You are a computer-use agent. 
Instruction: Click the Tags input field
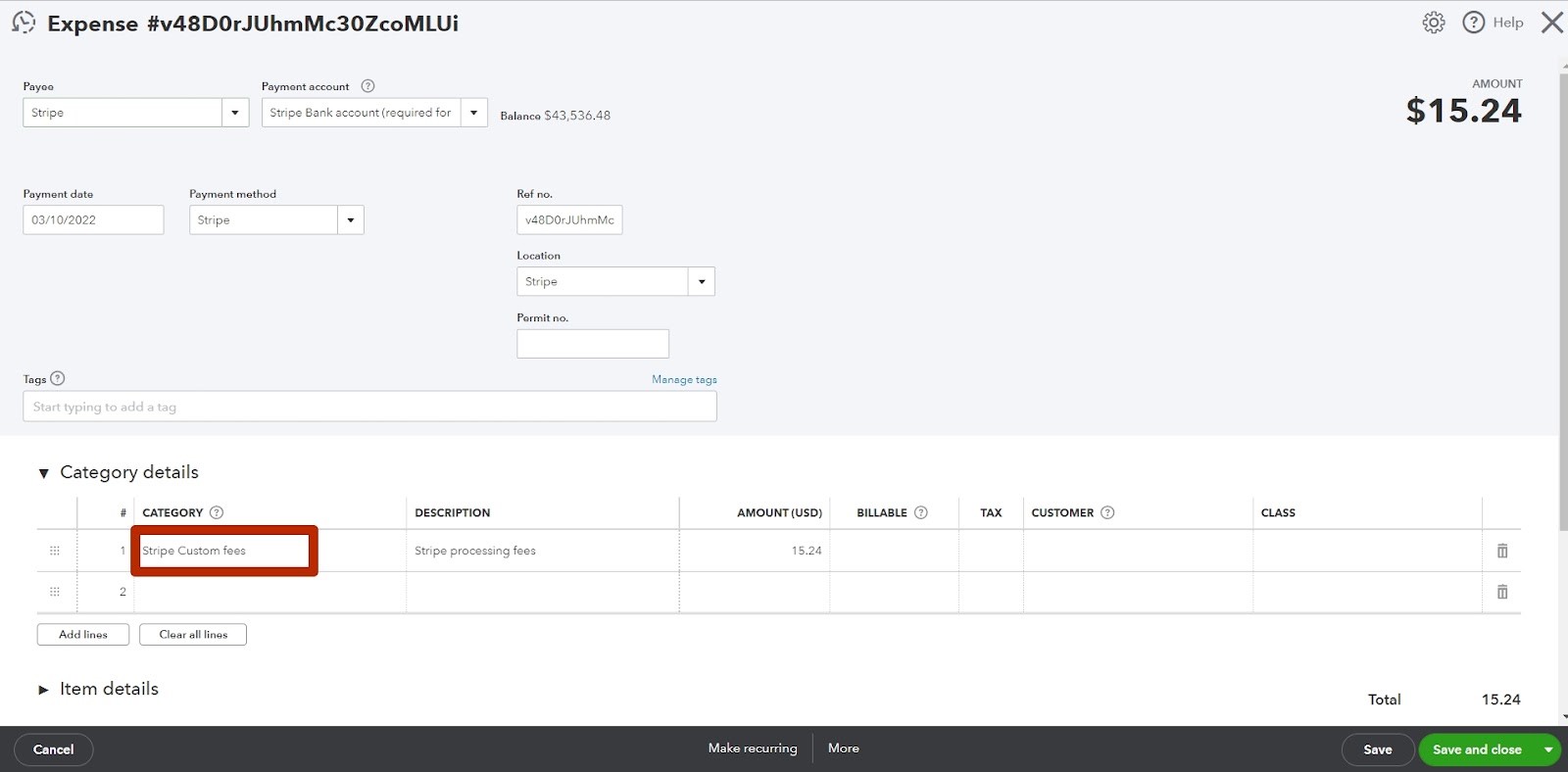pos(369,407)
